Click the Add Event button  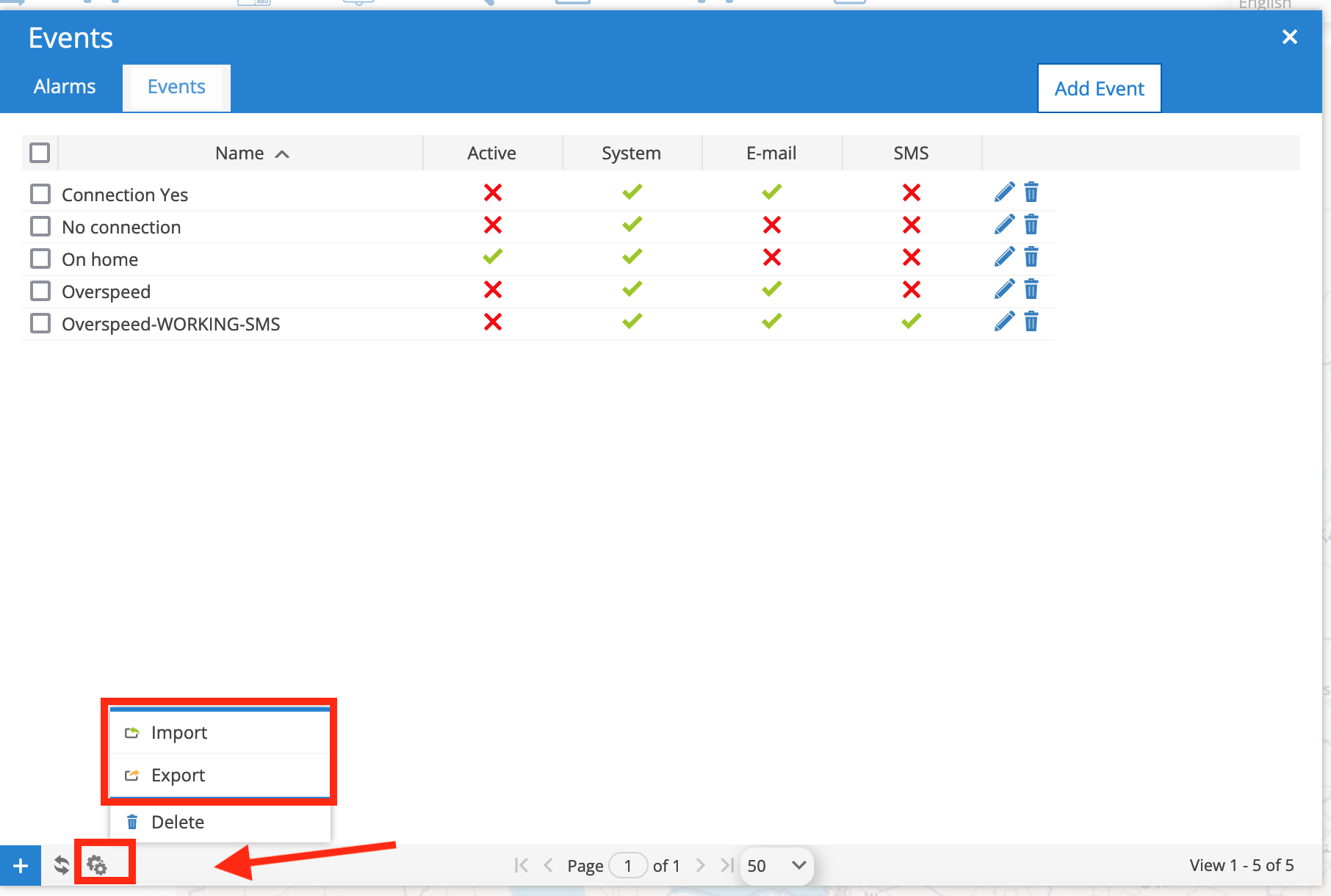pos(1099,88)
